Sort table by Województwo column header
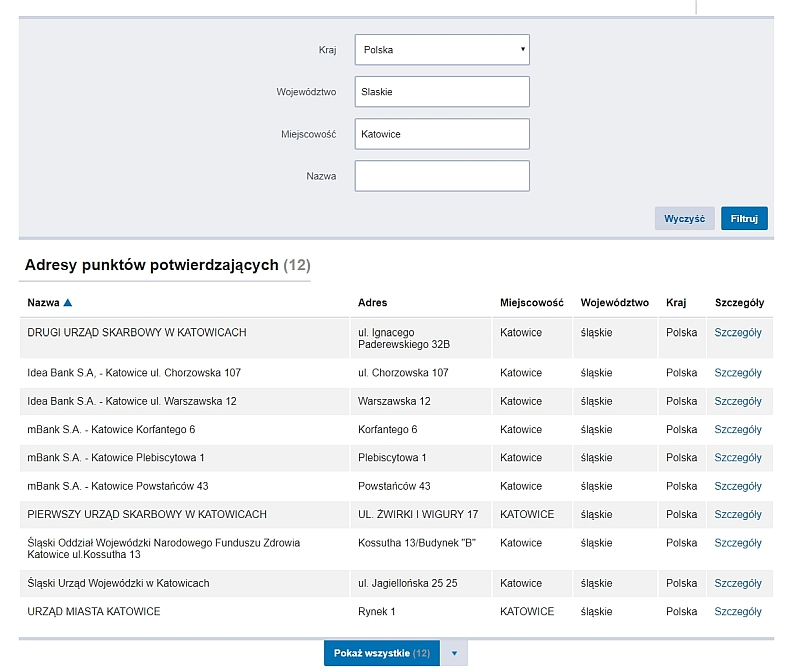Screen dimensions: 800x672 pyautogui.click(x=614, y=303)
